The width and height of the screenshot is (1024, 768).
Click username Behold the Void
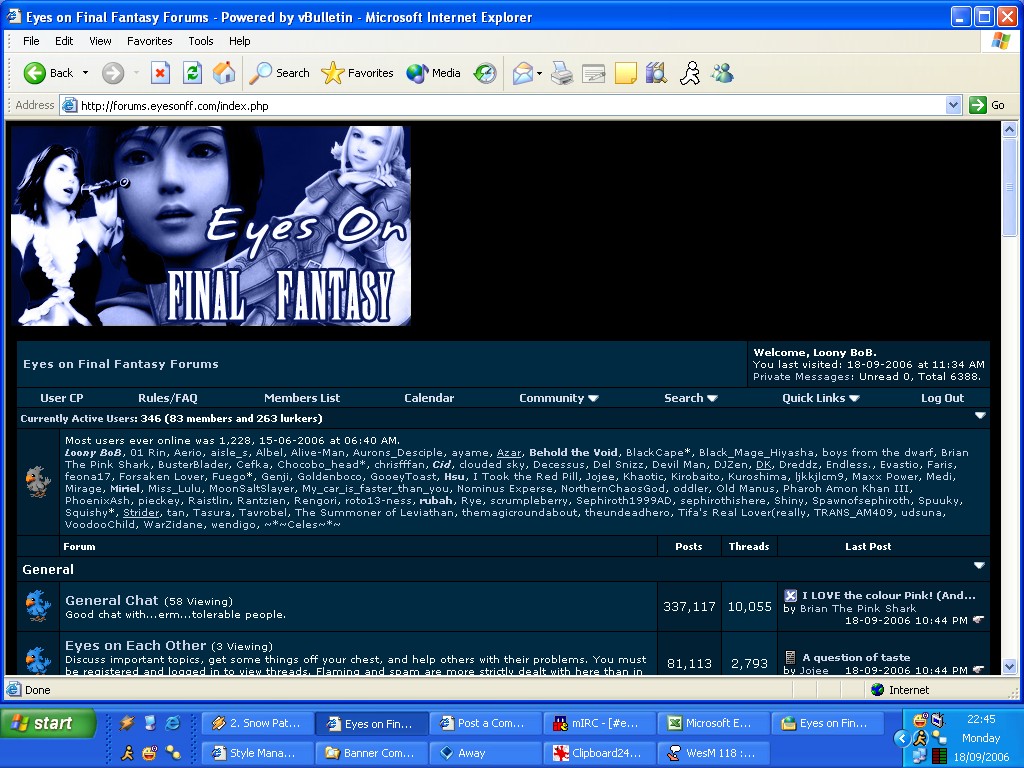coord(573,453)
